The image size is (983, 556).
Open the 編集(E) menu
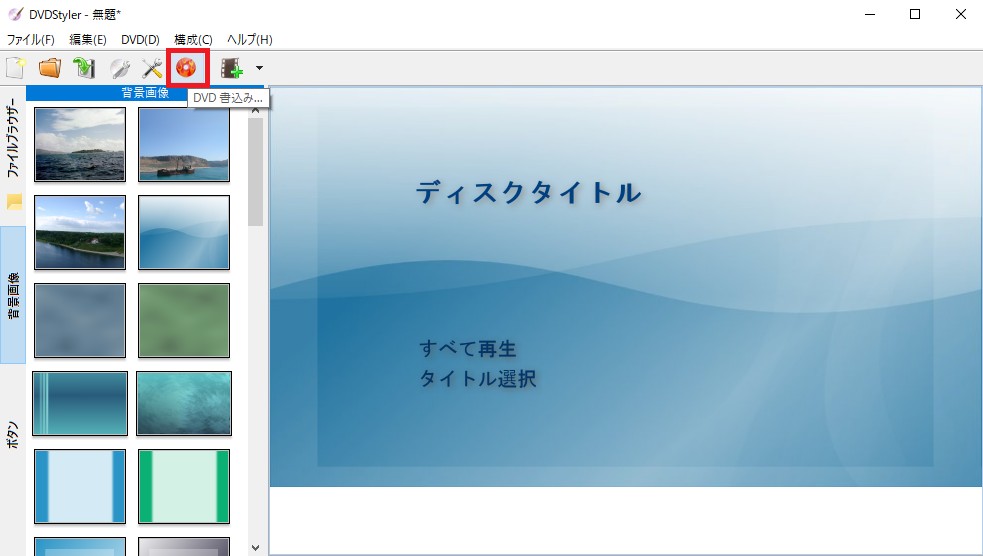[x=88, y=39]
